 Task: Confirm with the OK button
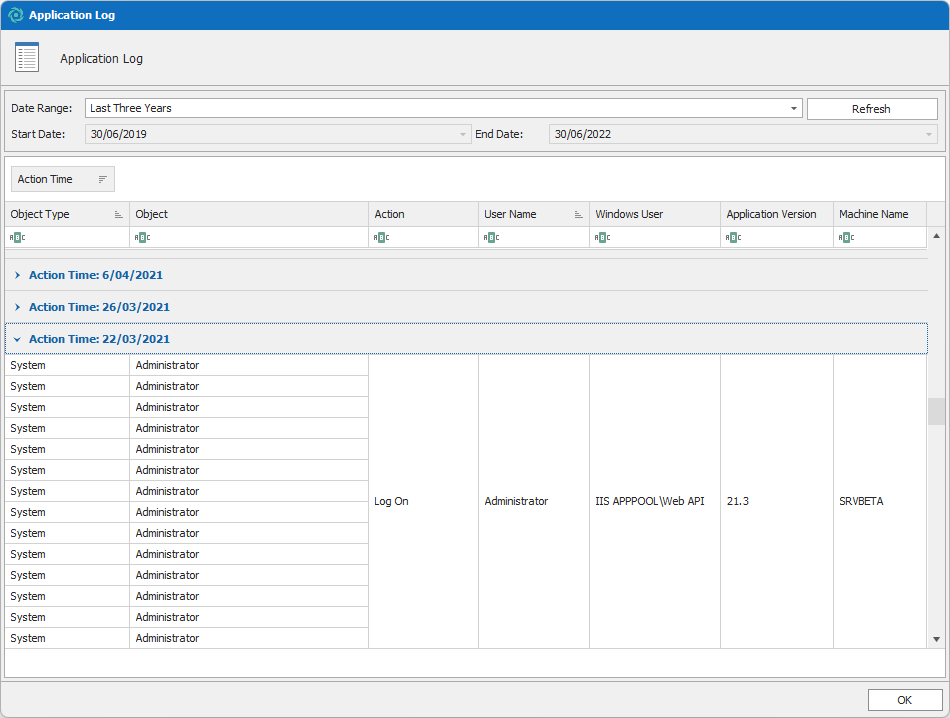[904, 700]
